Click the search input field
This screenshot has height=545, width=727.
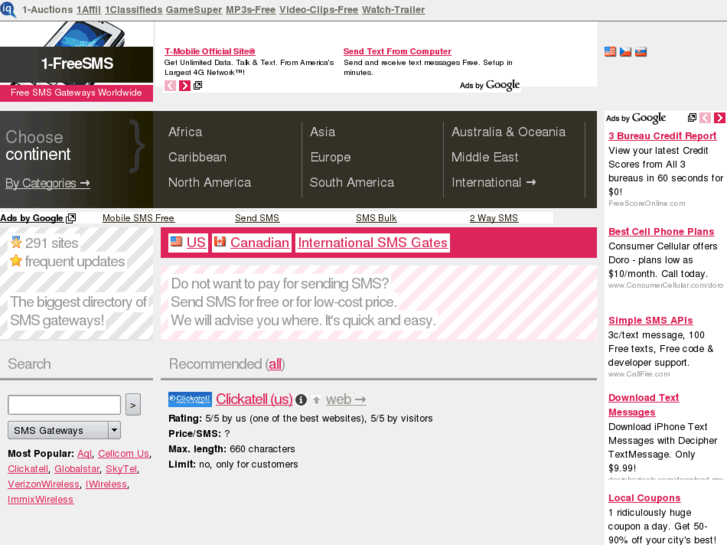[x=64, y=405]
